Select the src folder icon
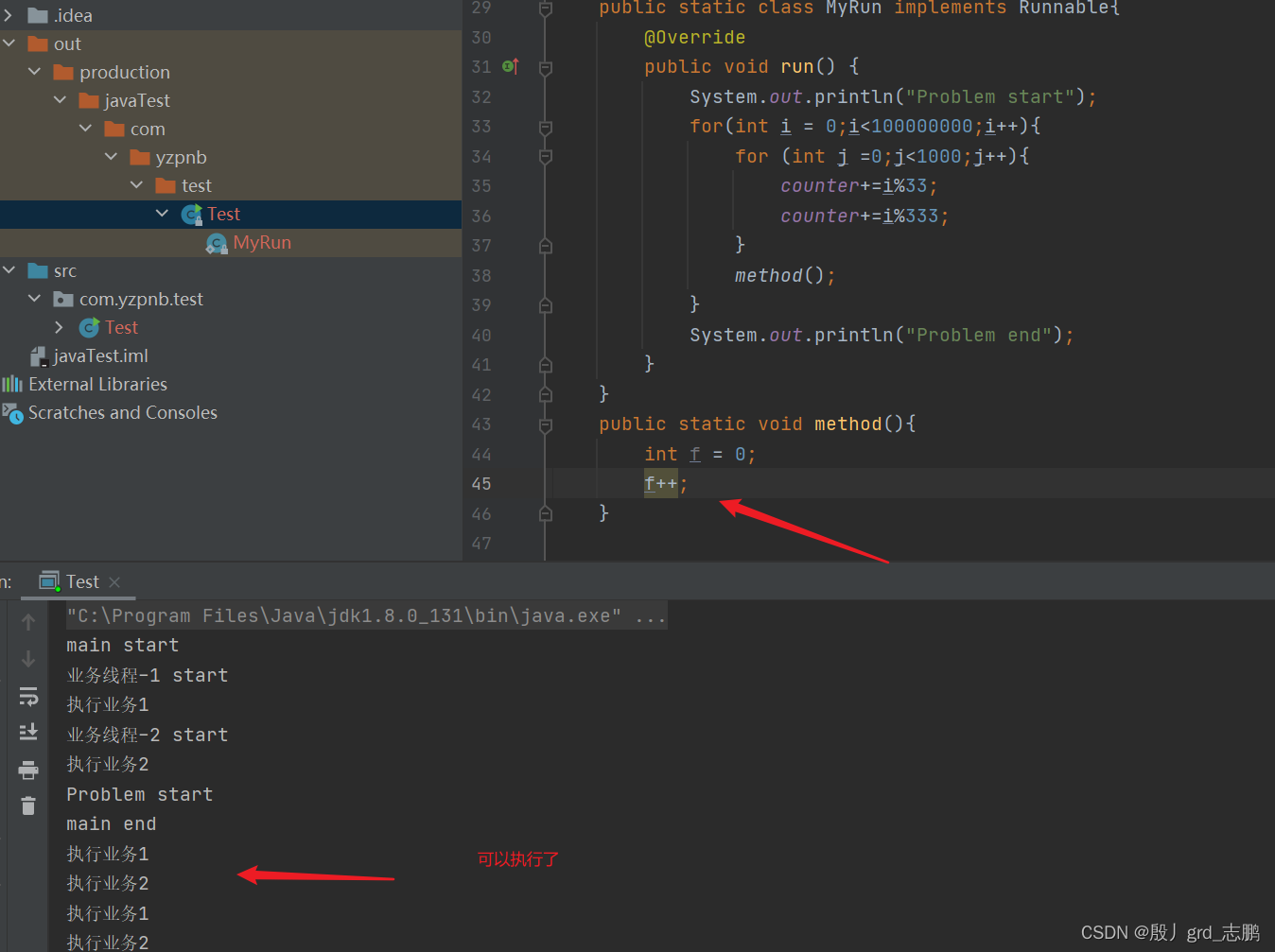1275x952 pixels. (38, 270)
